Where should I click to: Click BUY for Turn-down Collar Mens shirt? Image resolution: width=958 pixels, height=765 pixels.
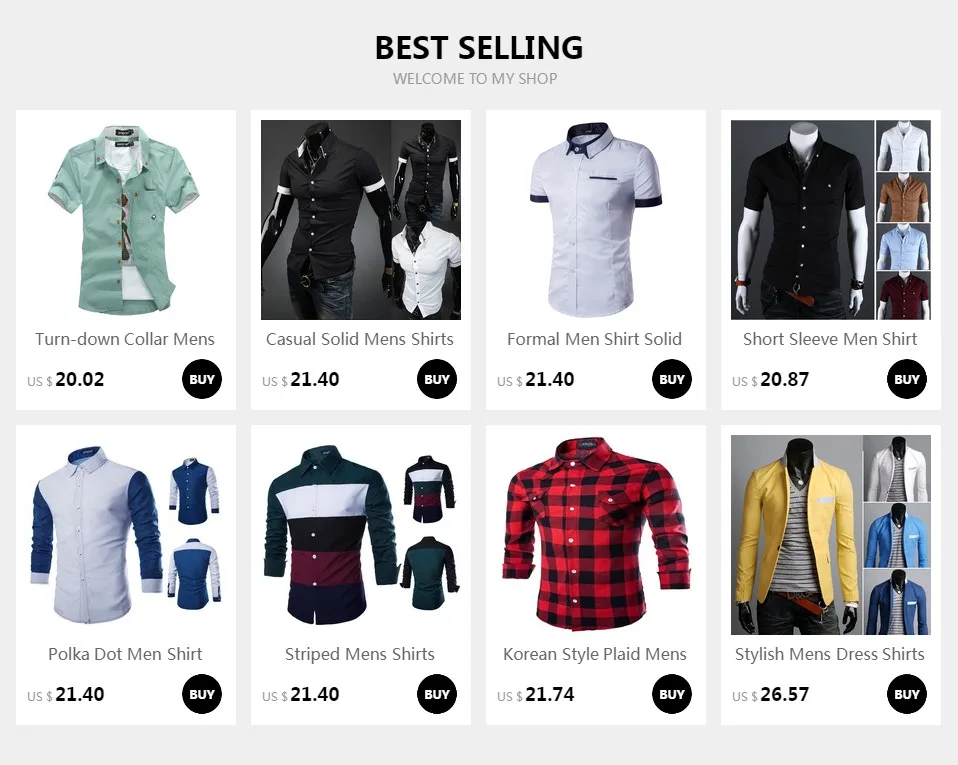(202, 379)
